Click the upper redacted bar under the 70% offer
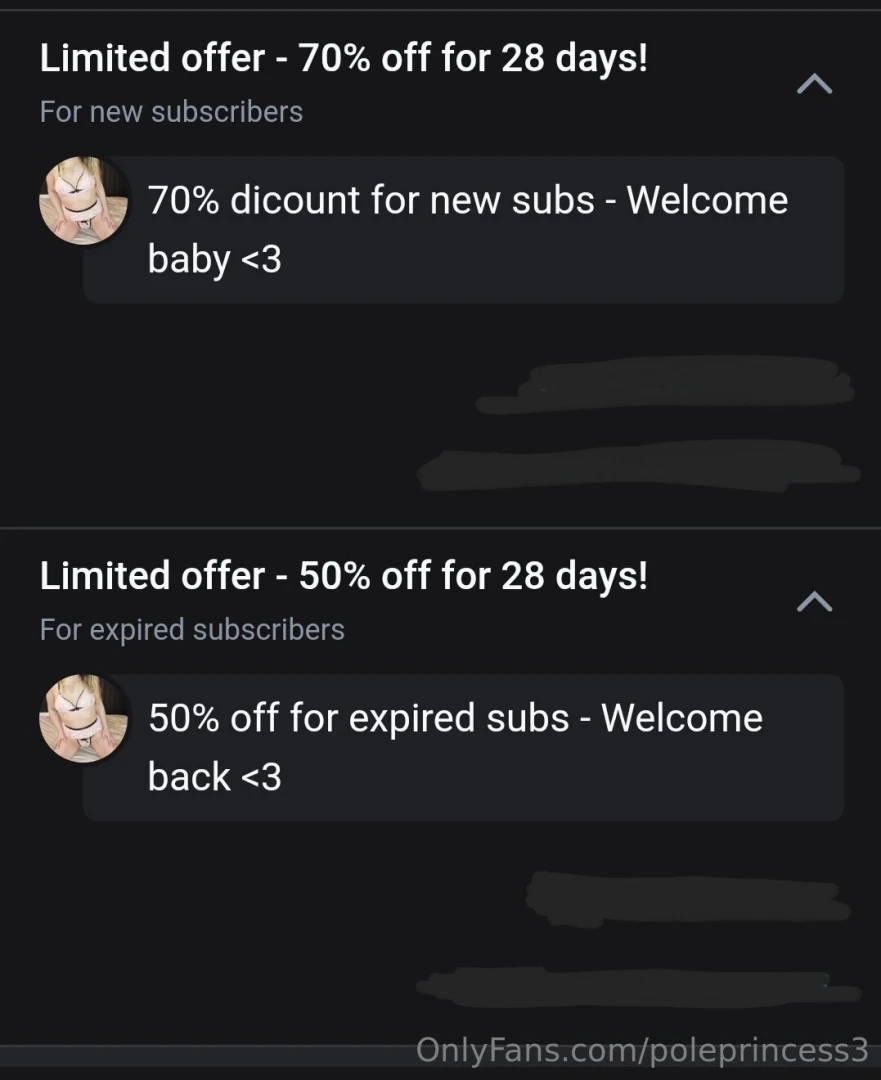The height and width of the screenshot is (1080, 881). 665,385
